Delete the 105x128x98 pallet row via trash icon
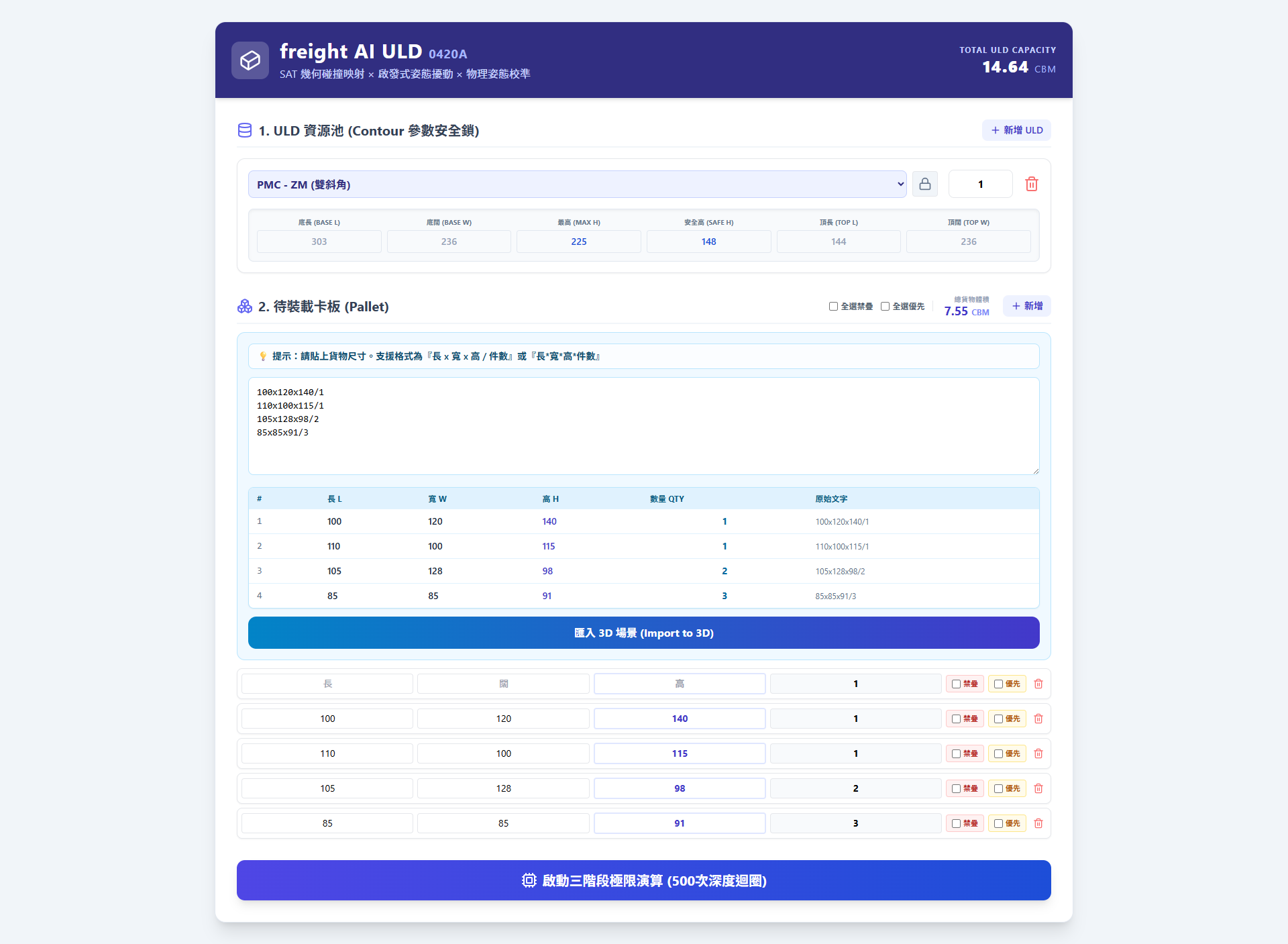This screenshot has height=944, width=1288. coord(1038,788)
